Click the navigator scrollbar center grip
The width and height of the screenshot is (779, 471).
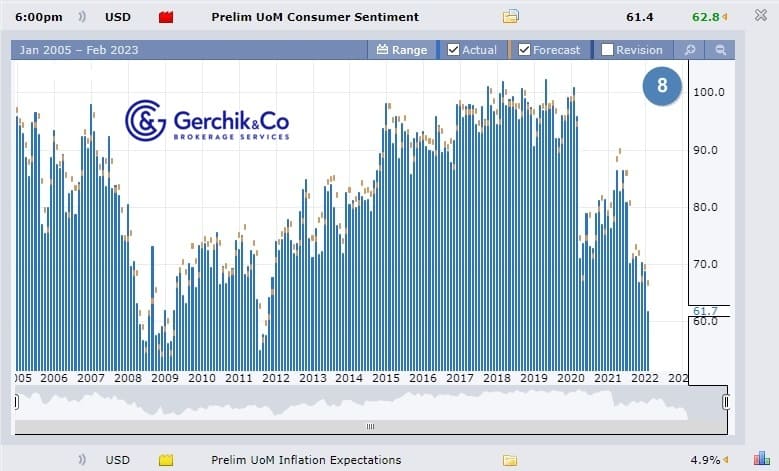[370, 427]
